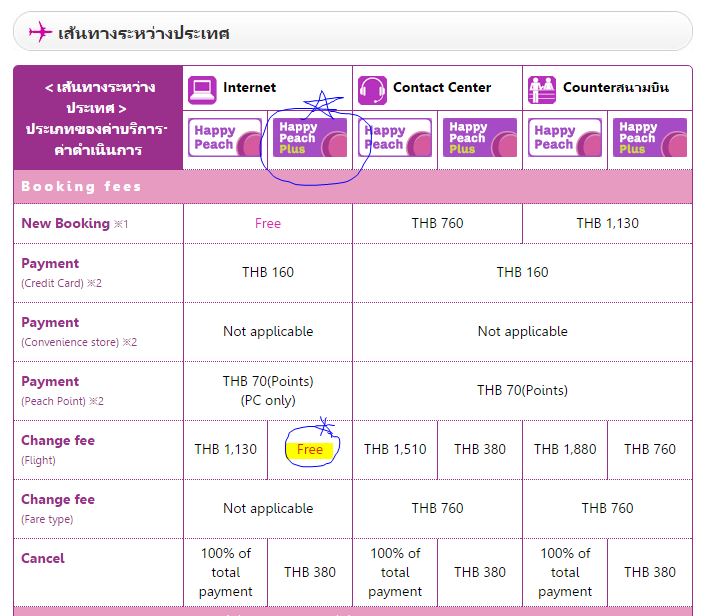The height and width of the screenshot is (616, 717).
Task: Select Happy Peach badge under Counter
Action: (x=565, y=138)
